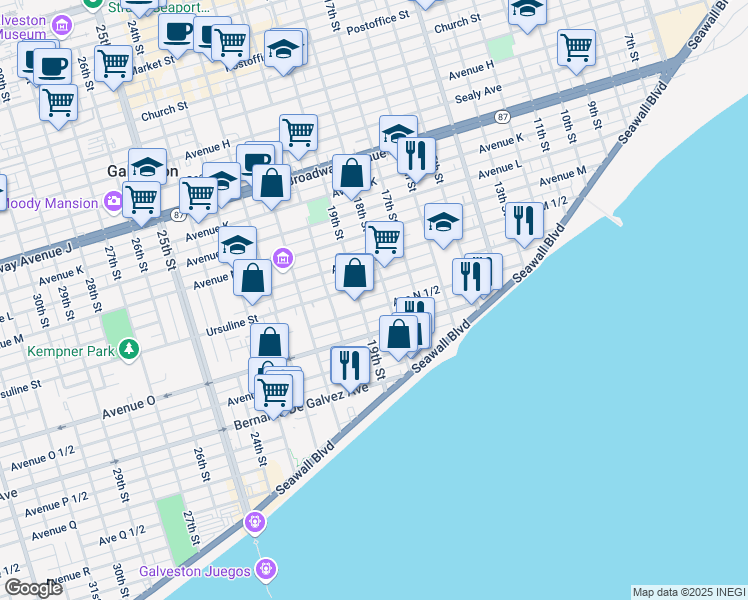
Task: Open the graduation cap marker below Postoffice St
Action: [x=283, y=52]
